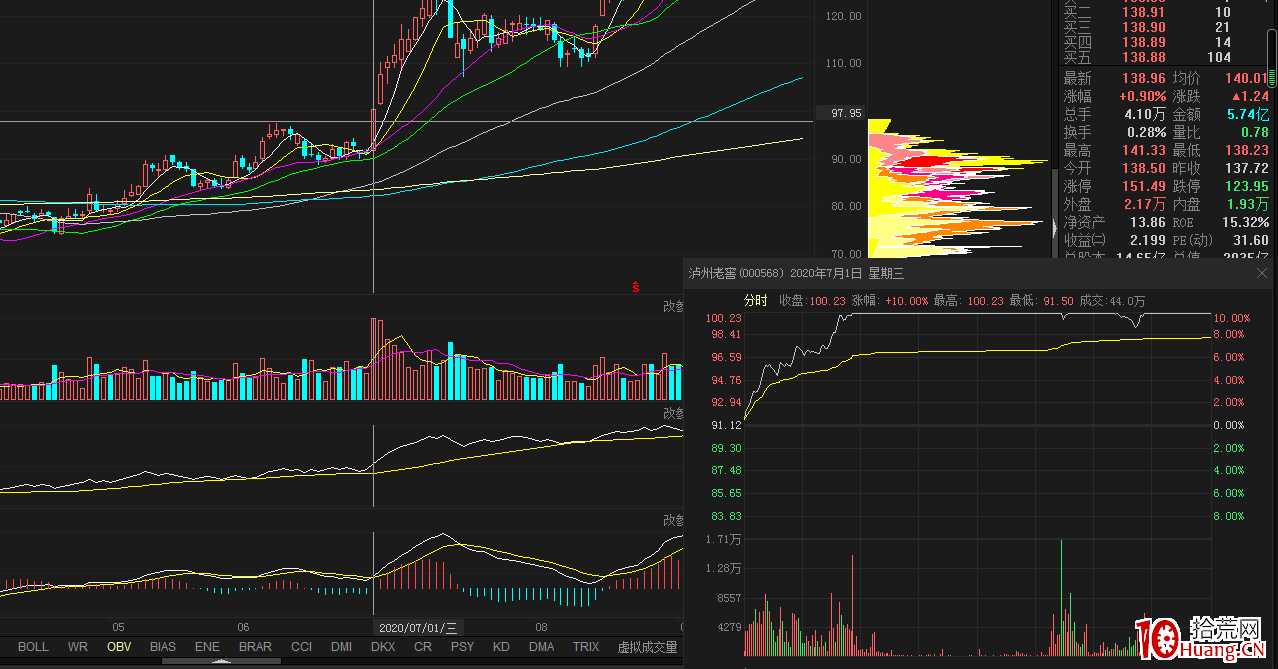The image size is (1278, 669).
Task: Open the TRIX indicator tab
Action: (x=586, y=647)
